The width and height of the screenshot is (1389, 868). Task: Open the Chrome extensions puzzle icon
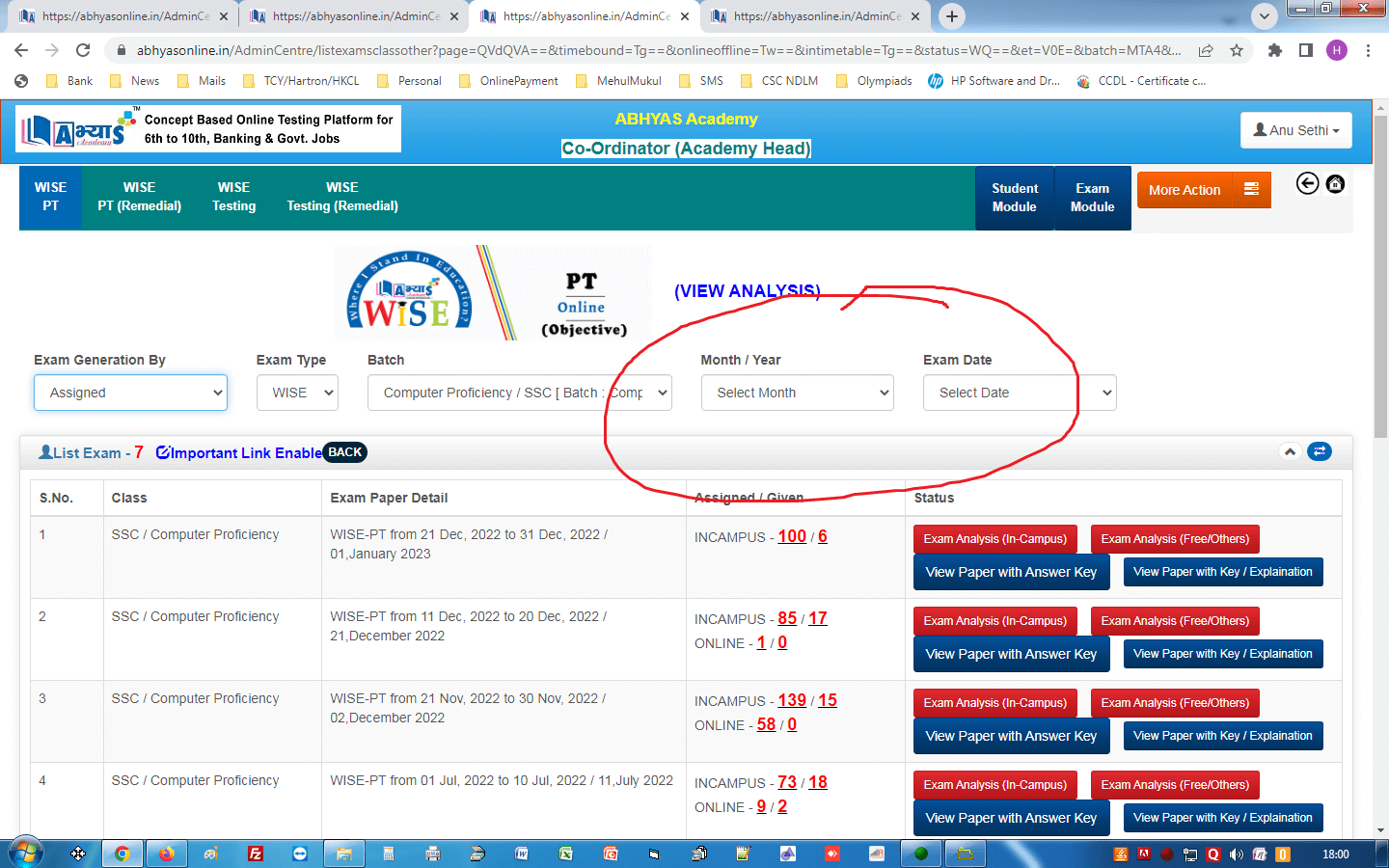click(x=1274, y=50)
